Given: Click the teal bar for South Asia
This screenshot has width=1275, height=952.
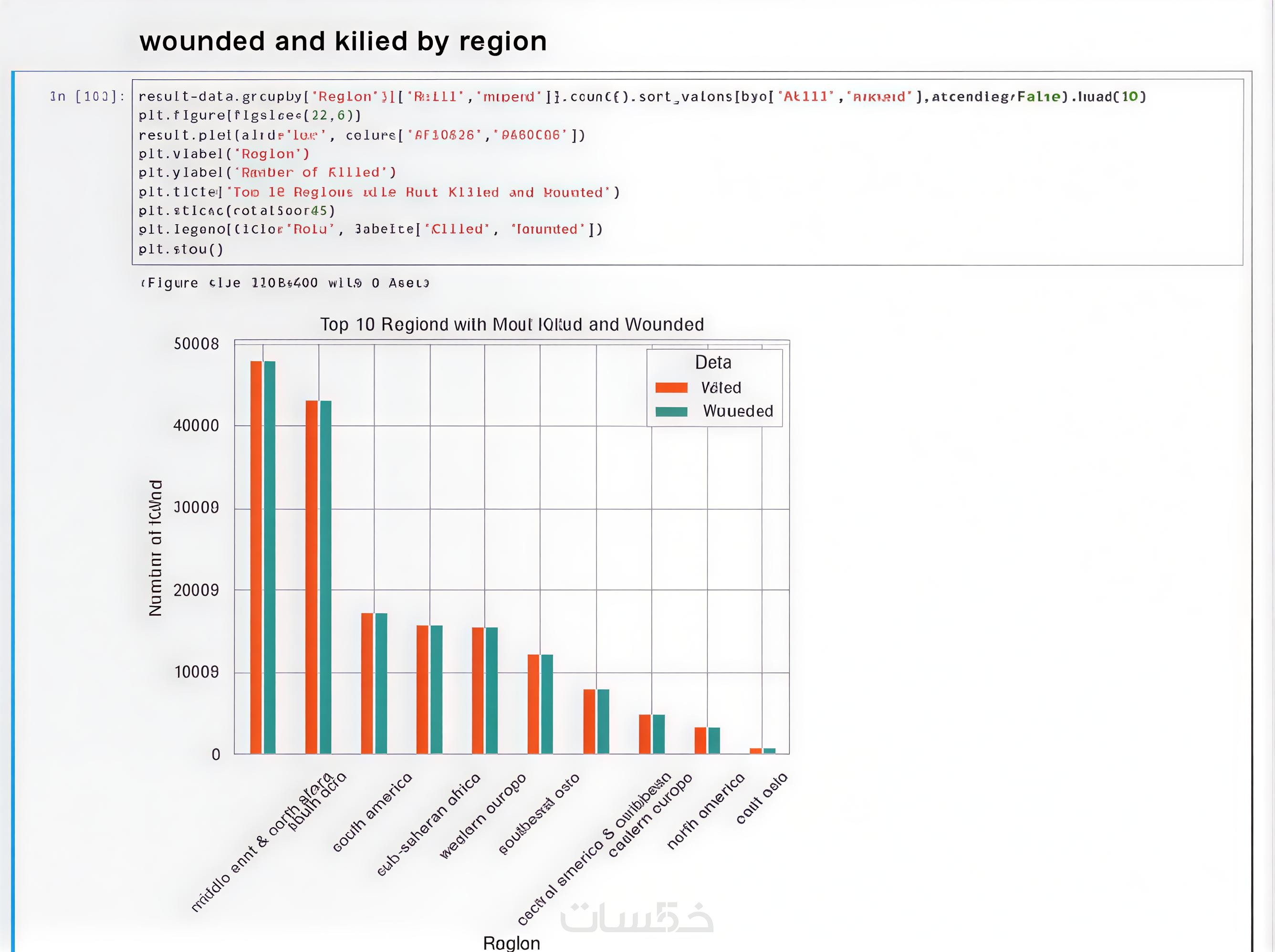Looking at the screenshot, I should pyautogui.click(x=325, y=576).
